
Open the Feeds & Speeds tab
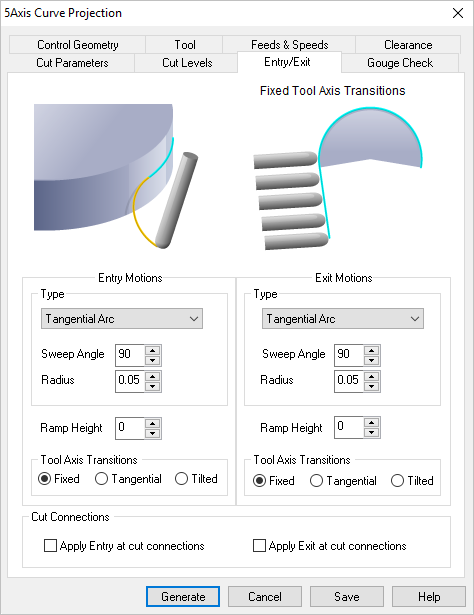click(x=289, y=45)
